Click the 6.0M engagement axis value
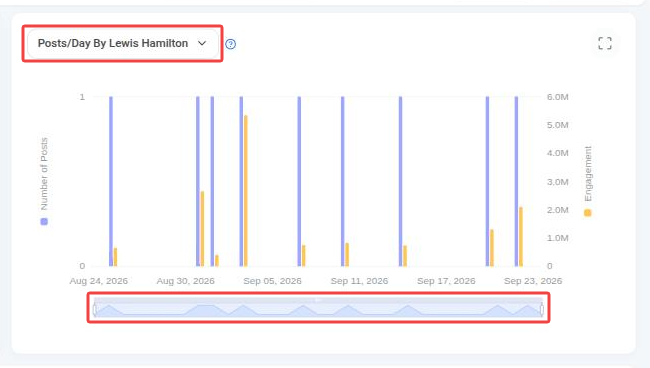Viewport: 650px width, 368px height. 558,97
